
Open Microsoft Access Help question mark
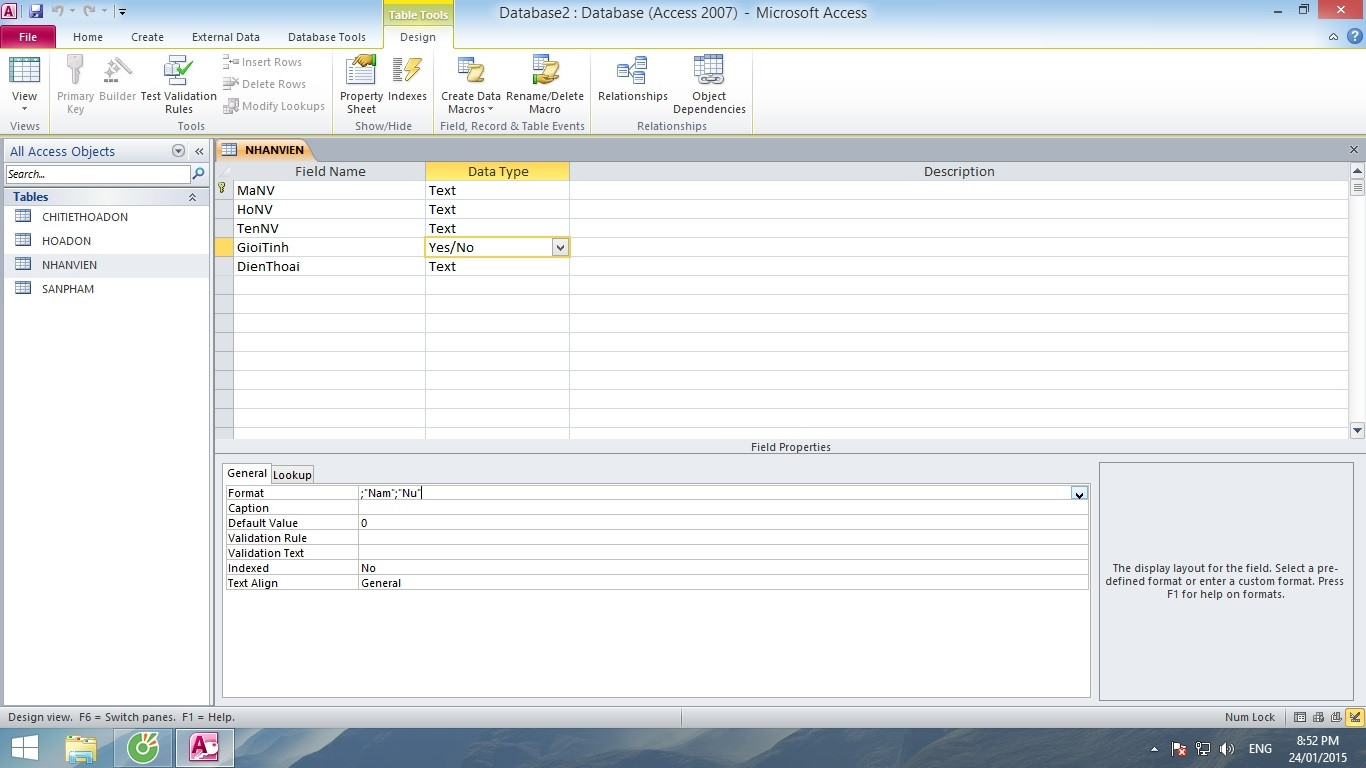[x=1354, y=37]
